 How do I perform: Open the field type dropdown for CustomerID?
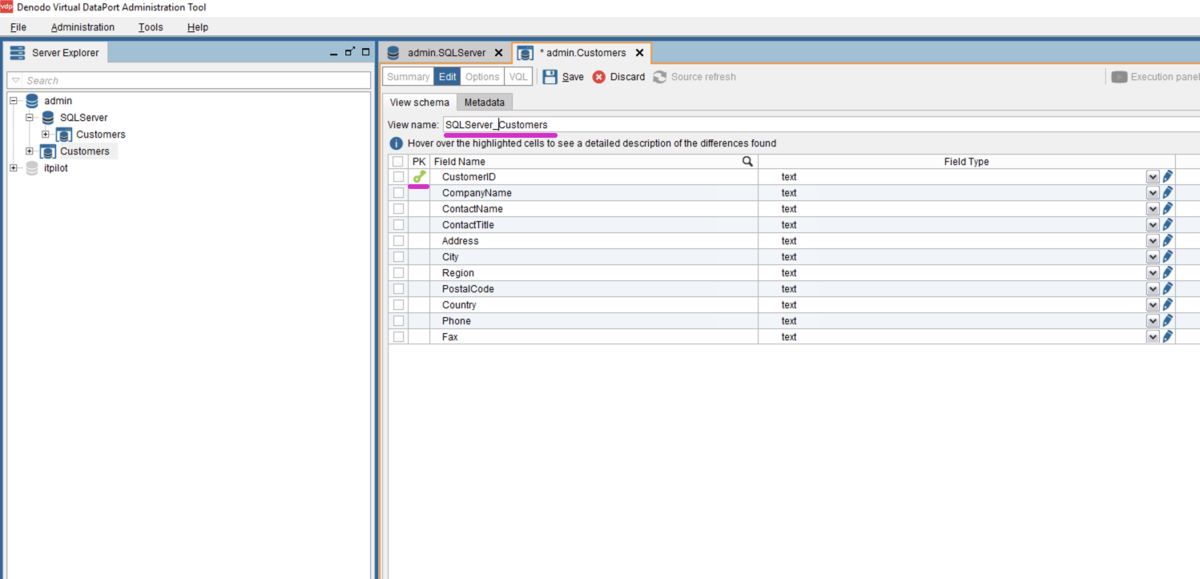click(1152, 177)
